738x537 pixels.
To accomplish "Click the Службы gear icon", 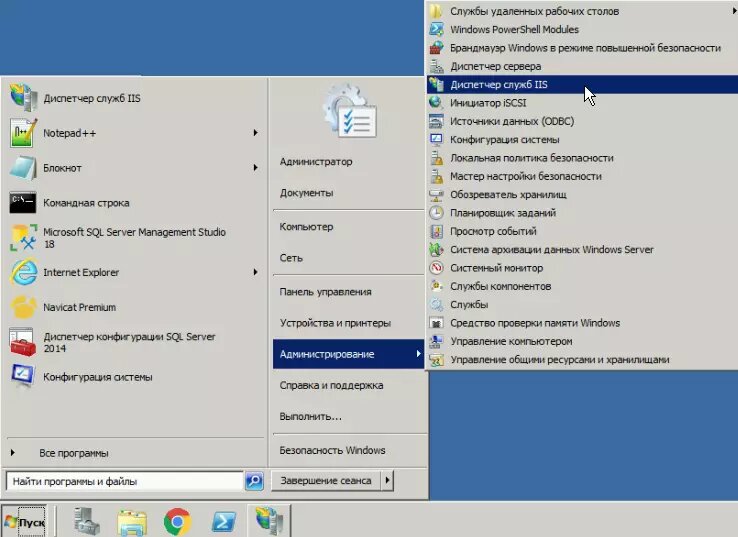I will [436, 305].
